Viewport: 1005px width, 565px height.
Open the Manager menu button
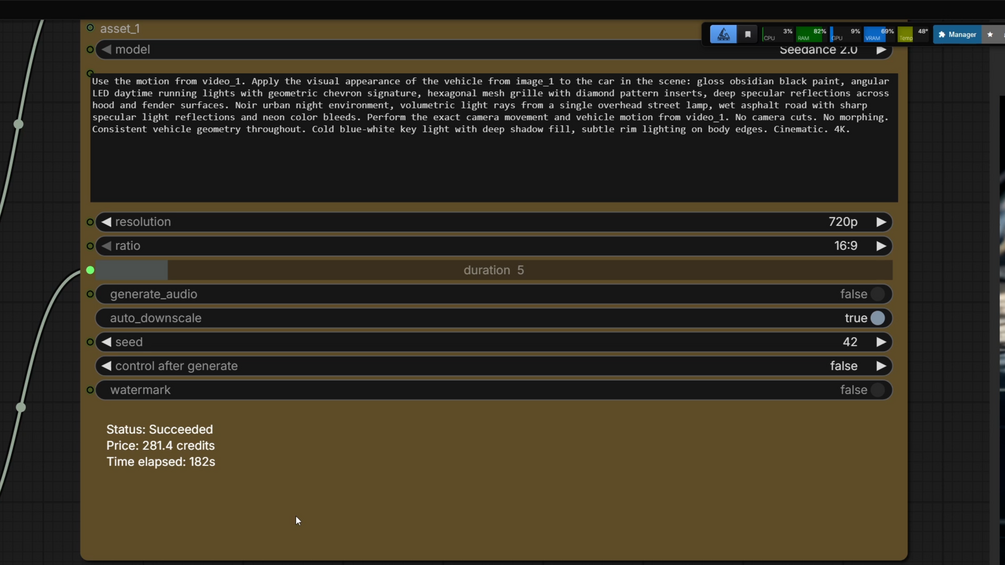coord(957,35)
